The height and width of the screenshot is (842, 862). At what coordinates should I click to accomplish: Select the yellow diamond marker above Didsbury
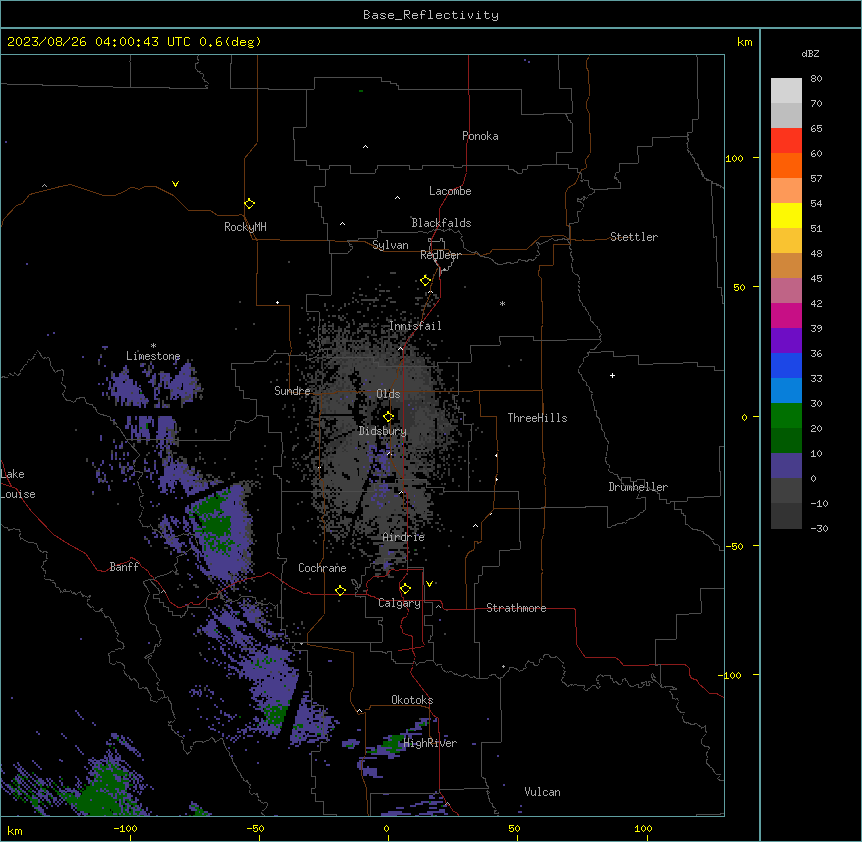coord(388,416)
